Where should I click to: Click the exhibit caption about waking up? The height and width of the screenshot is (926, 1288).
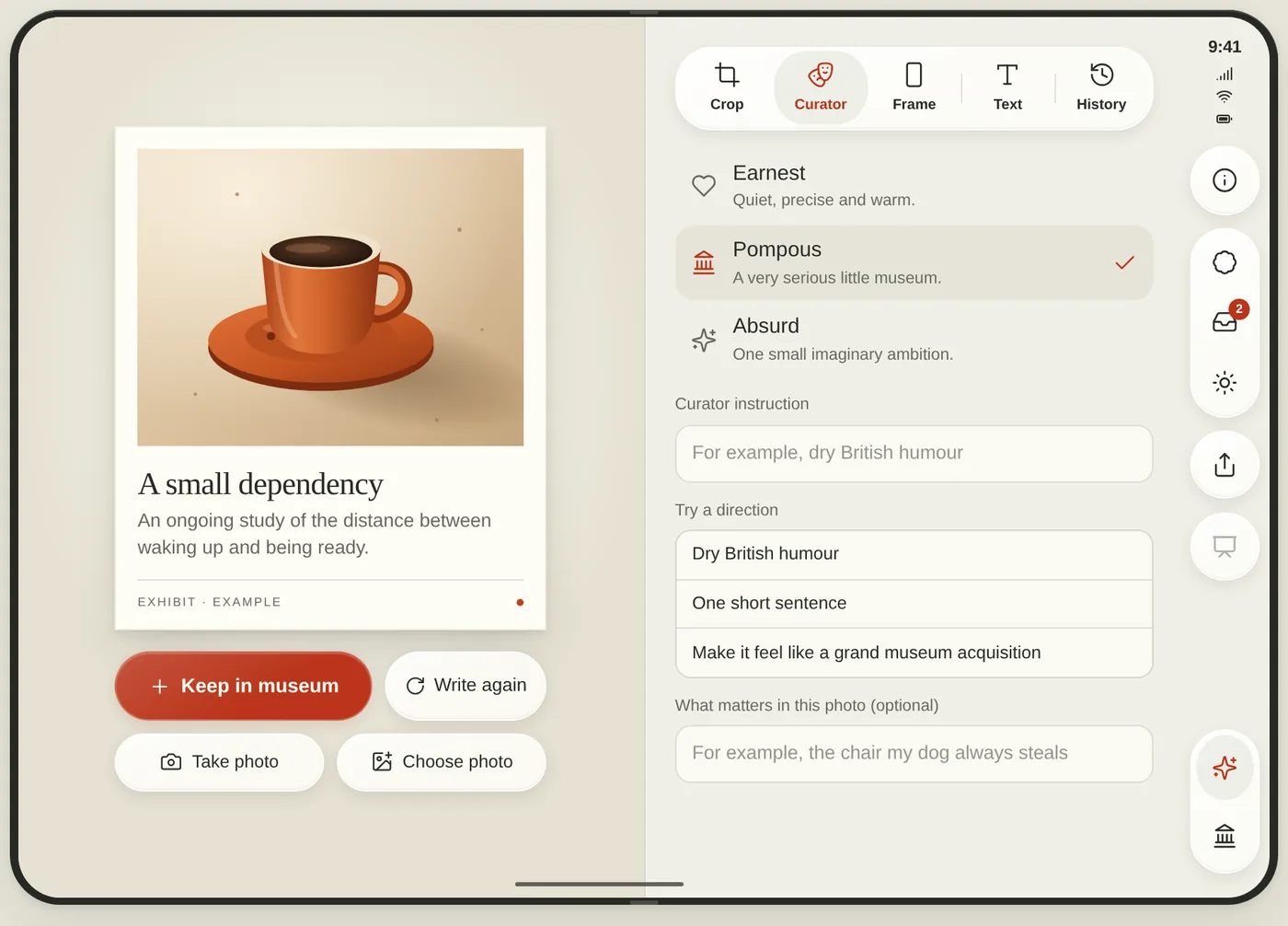tap(315, 534)
